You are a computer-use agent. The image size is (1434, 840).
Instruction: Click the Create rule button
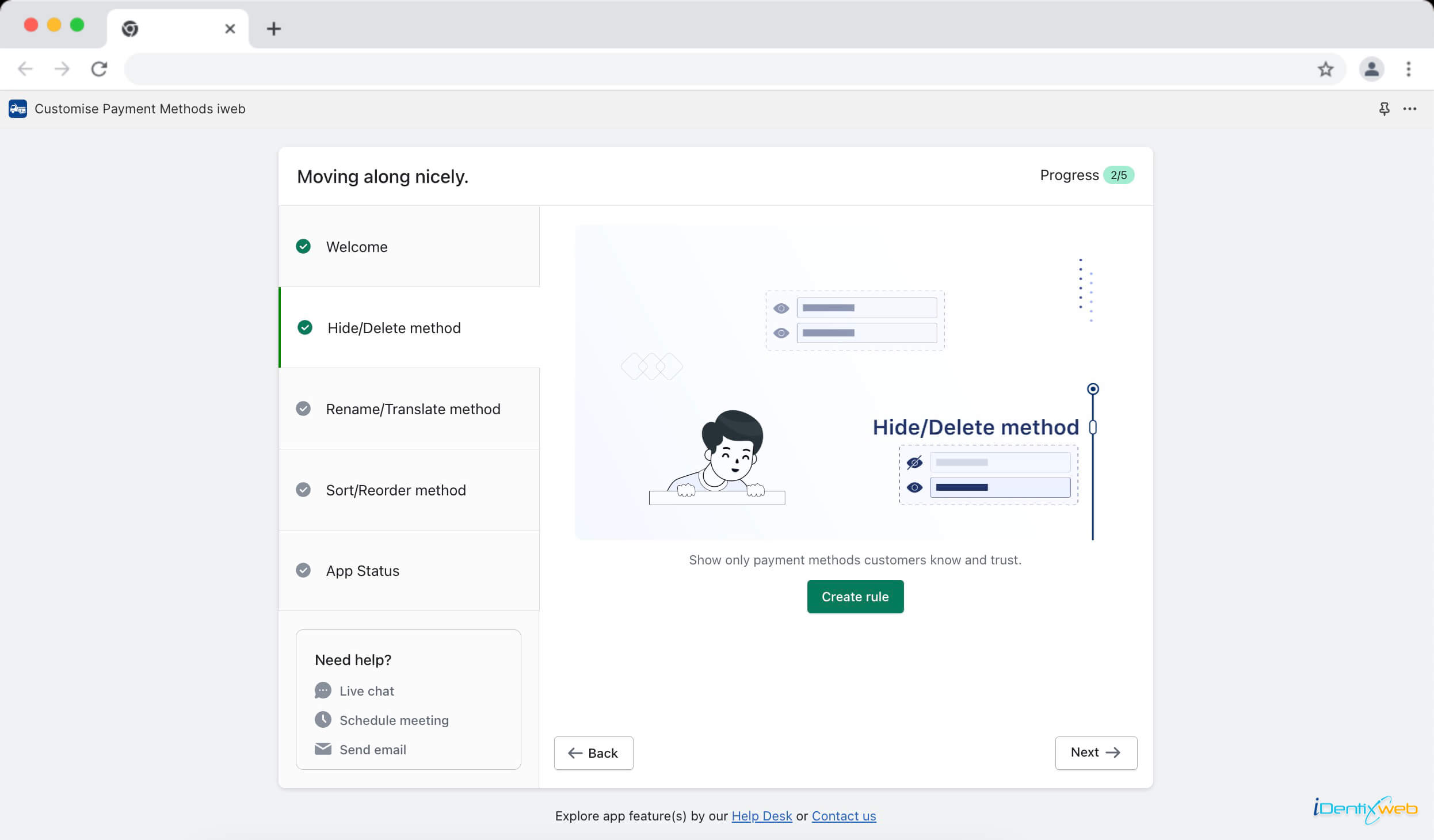coord(855,597)
